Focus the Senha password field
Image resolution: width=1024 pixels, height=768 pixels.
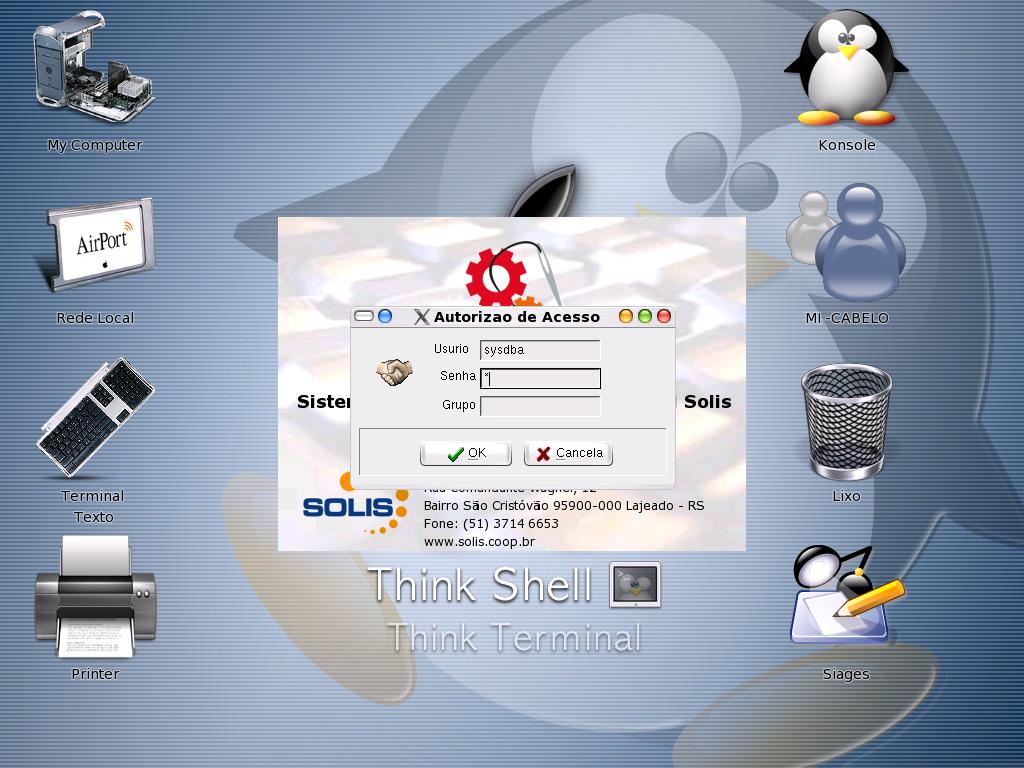(x=540, y=378)
